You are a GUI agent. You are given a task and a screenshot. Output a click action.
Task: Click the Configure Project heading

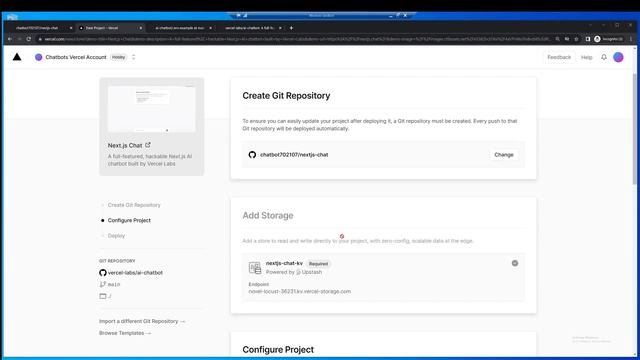point(278,350)
